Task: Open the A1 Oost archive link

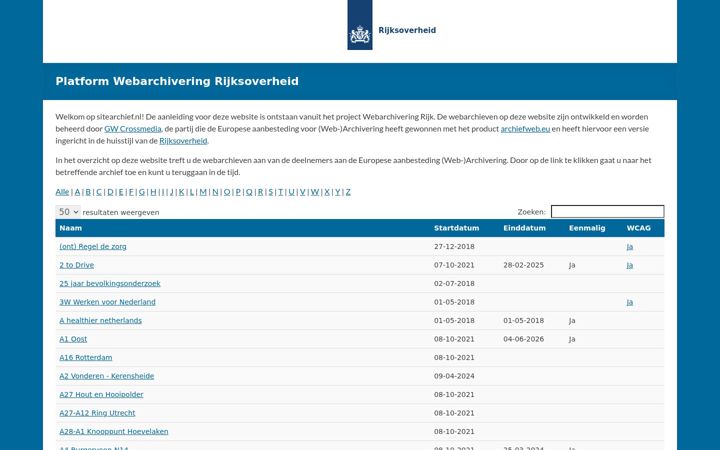Action: 73,339
